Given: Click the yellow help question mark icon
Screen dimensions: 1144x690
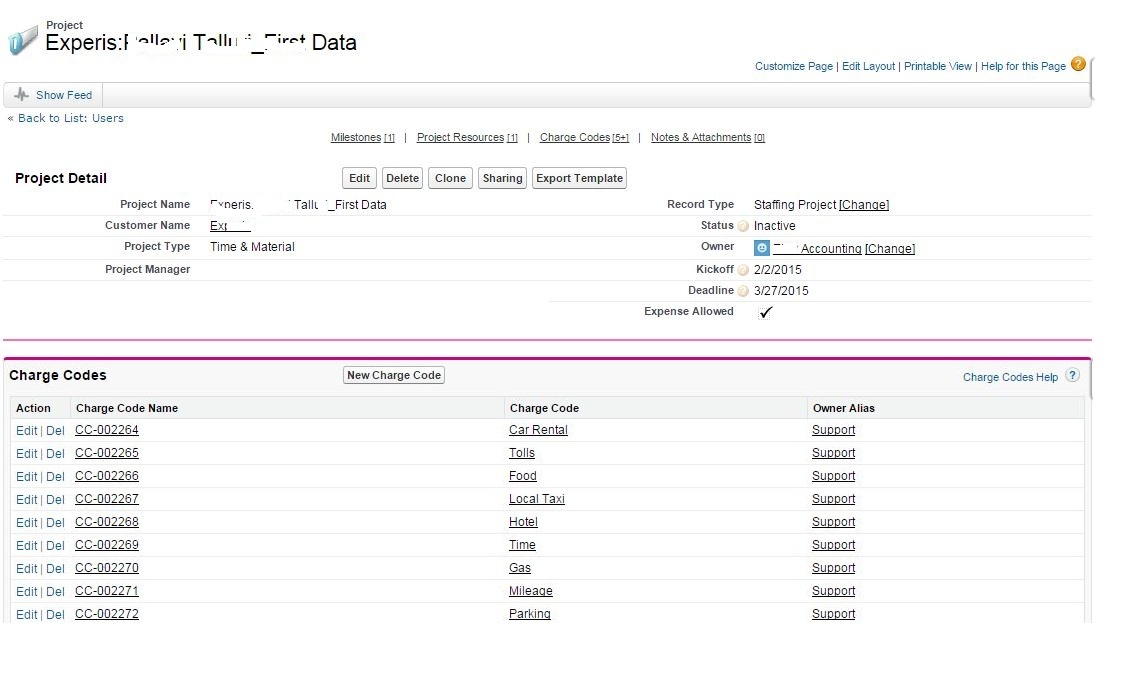Looking at the screenshot, I should pos(1078,64).
